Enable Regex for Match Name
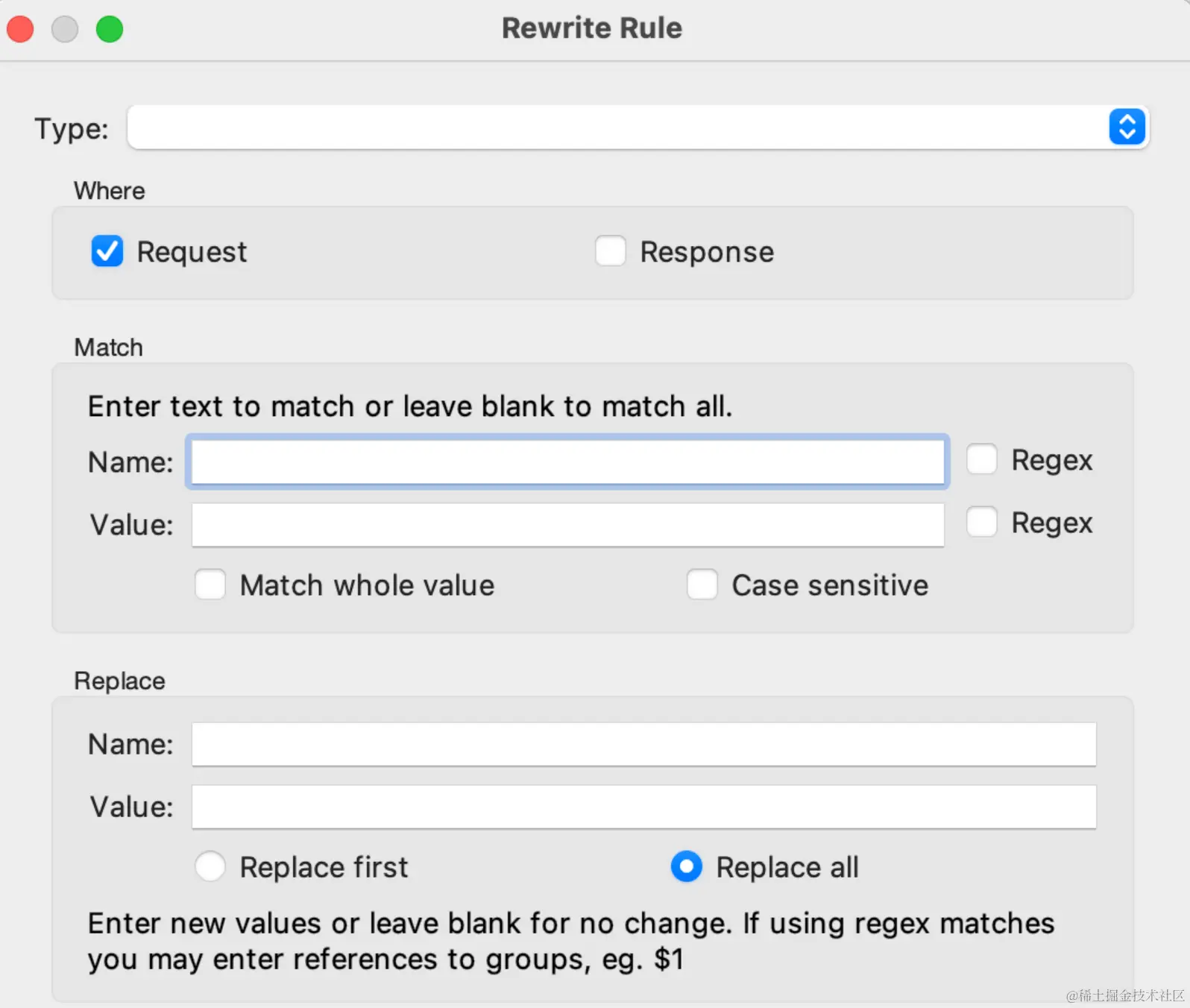The image size is (1190, 1008). (981, 459)
